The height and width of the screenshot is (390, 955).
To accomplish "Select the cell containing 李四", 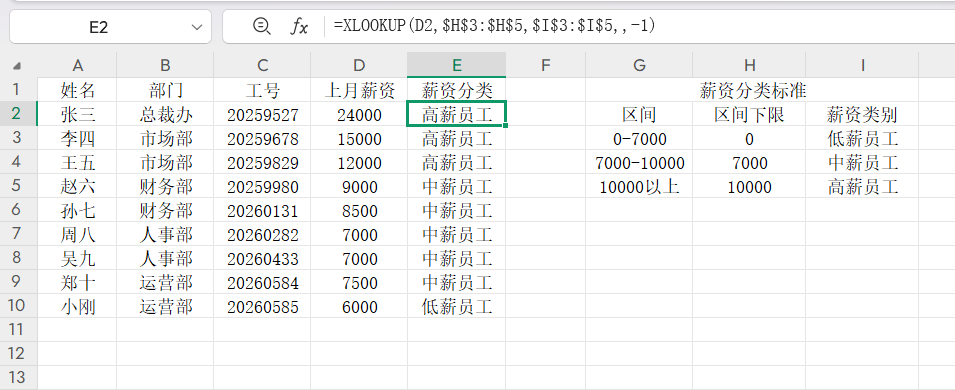I will pyautogui.click(x=77, y=138).
